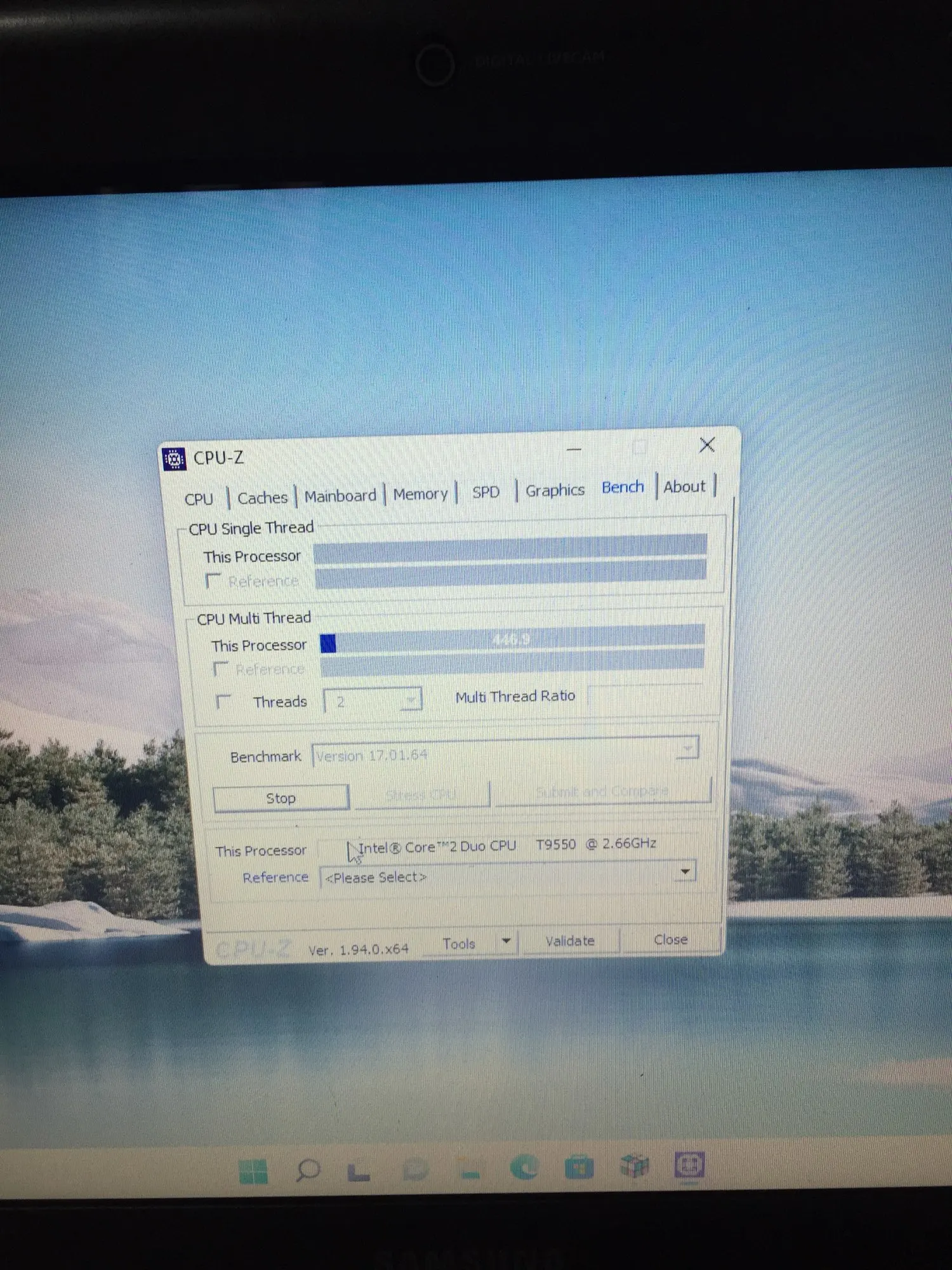Open Microsoft Store from the taskbar
The image size is (952, 1270).
tap(579, 1166)
